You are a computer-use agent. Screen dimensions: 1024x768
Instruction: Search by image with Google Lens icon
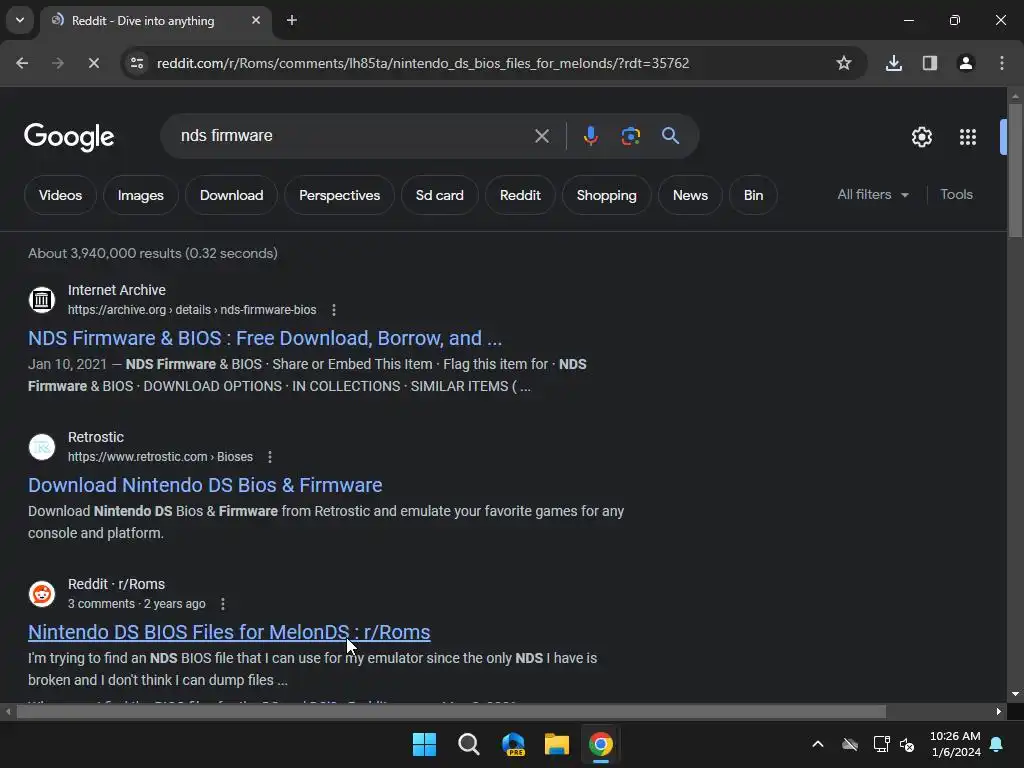(x=630, y=136)
